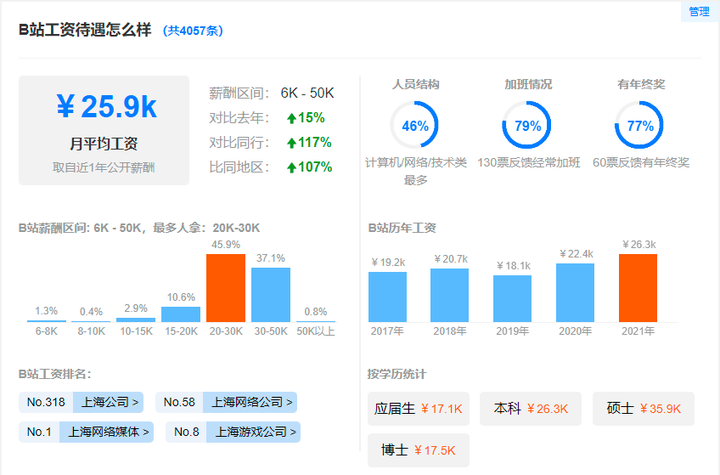Click the 2018年 yearly salary bar
This screenshot has height=475, width=720.
click(450, 295)
